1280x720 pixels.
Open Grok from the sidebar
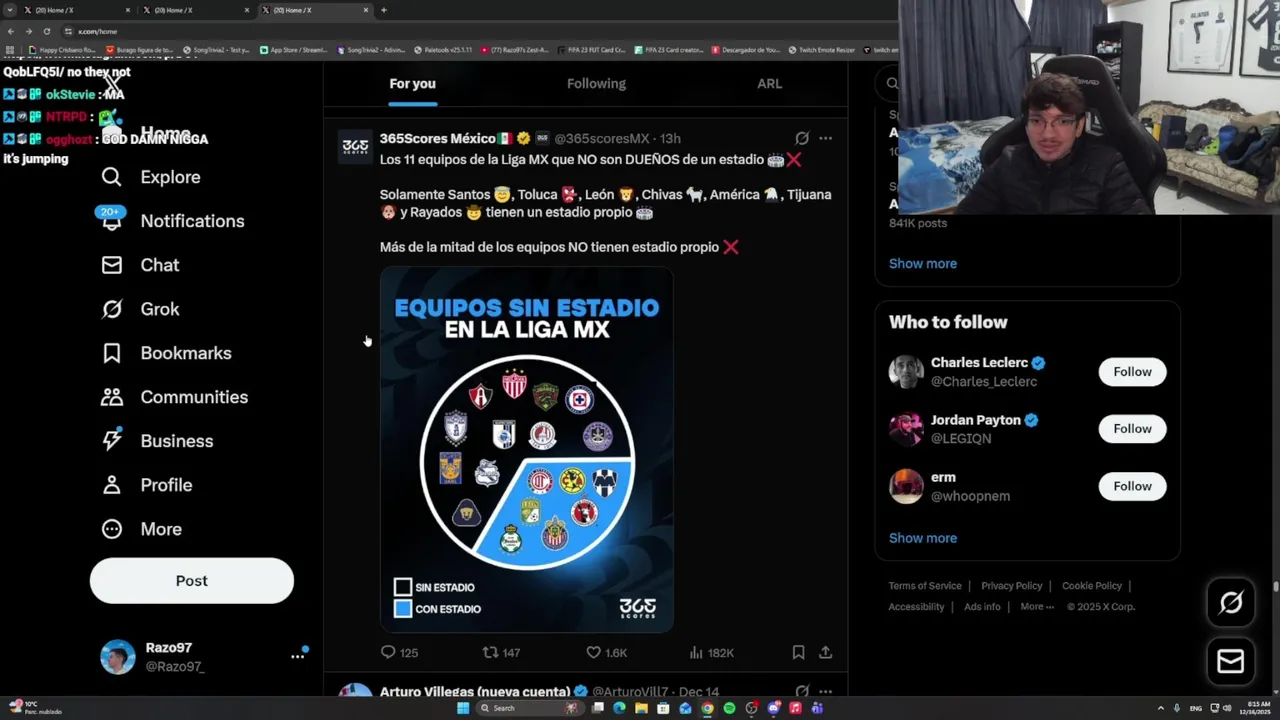tap(140, 309)
